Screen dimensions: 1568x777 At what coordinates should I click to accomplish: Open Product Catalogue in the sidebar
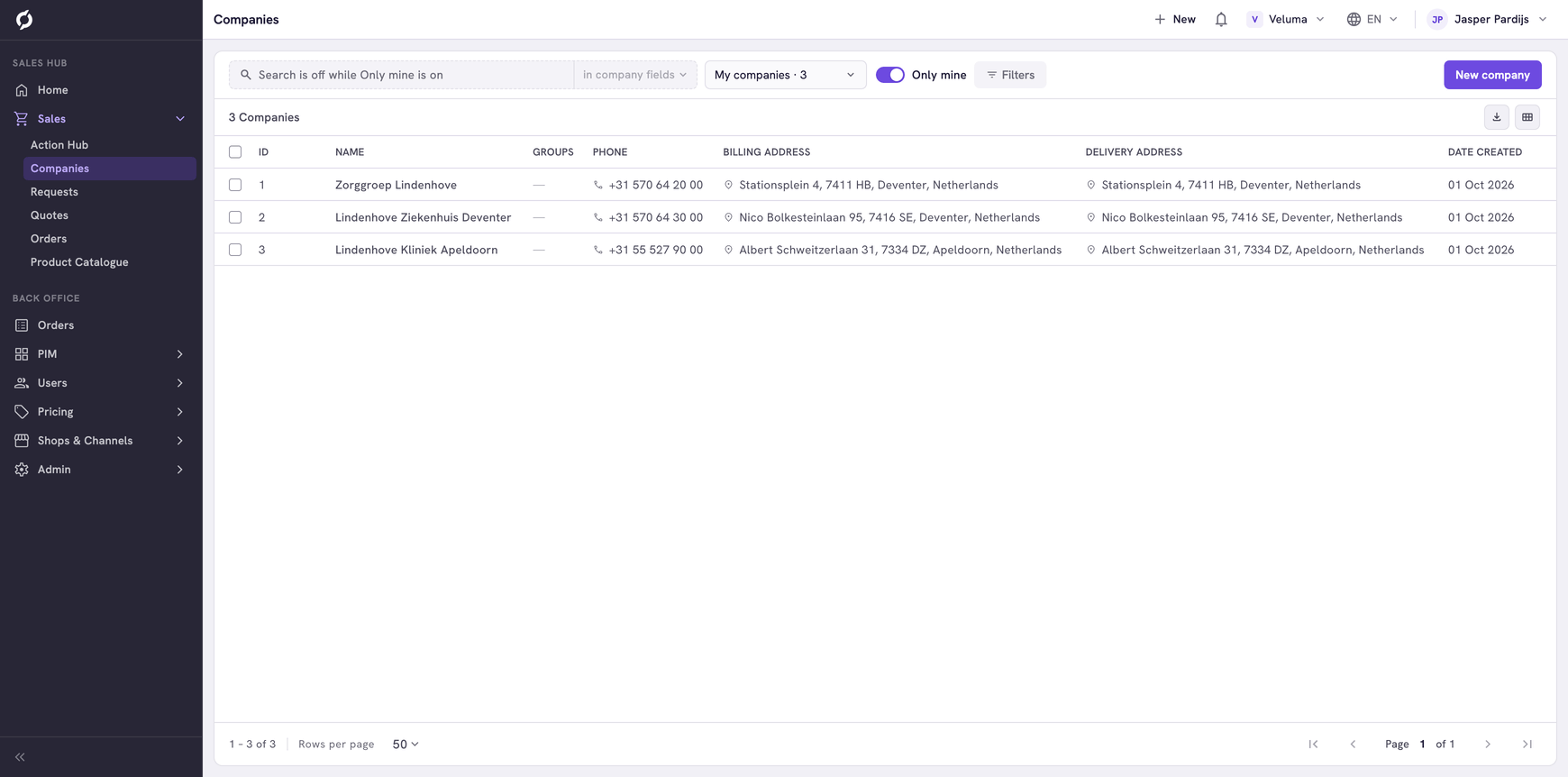click(x=110, y=262)
